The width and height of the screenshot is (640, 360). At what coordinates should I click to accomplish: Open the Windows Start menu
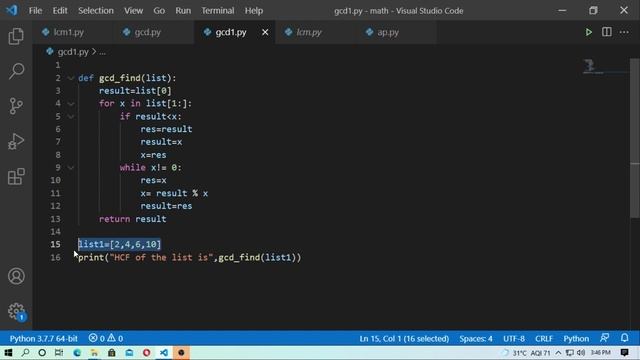pyautogui.click(x=8, y=353)
